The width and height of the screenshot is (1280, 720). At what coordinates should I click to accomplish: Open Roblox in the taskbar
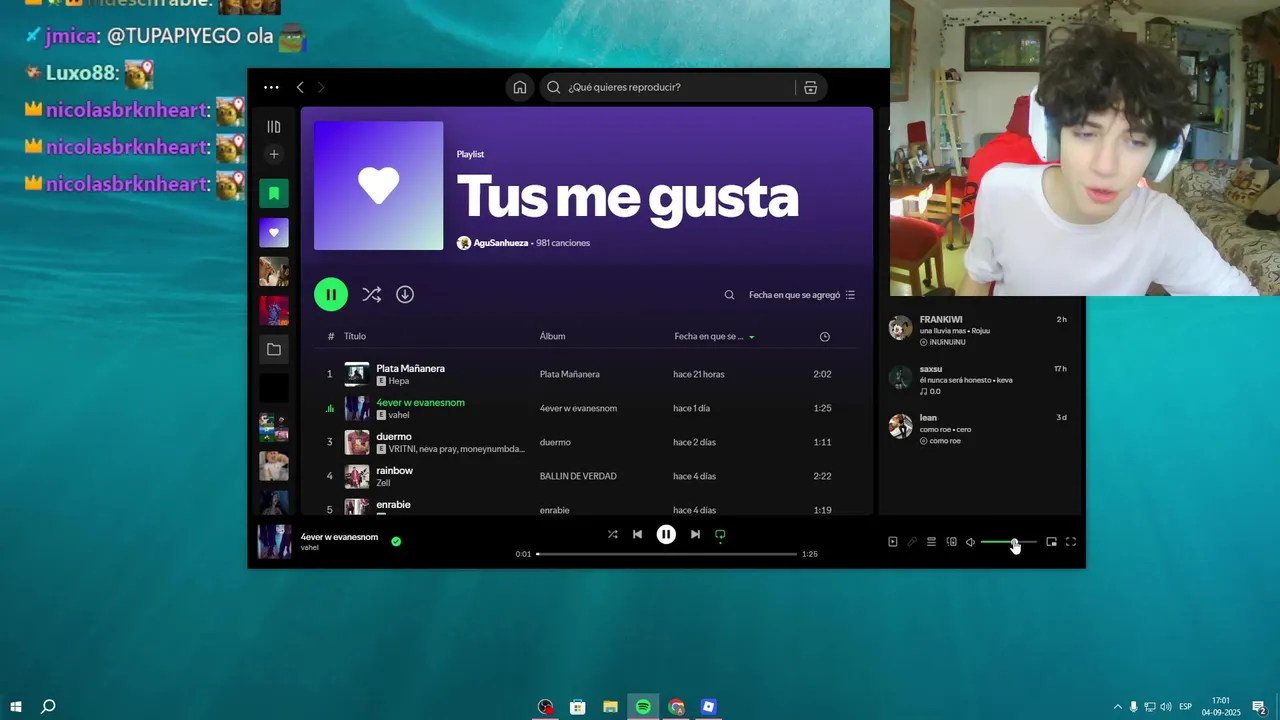coord(709,707)
